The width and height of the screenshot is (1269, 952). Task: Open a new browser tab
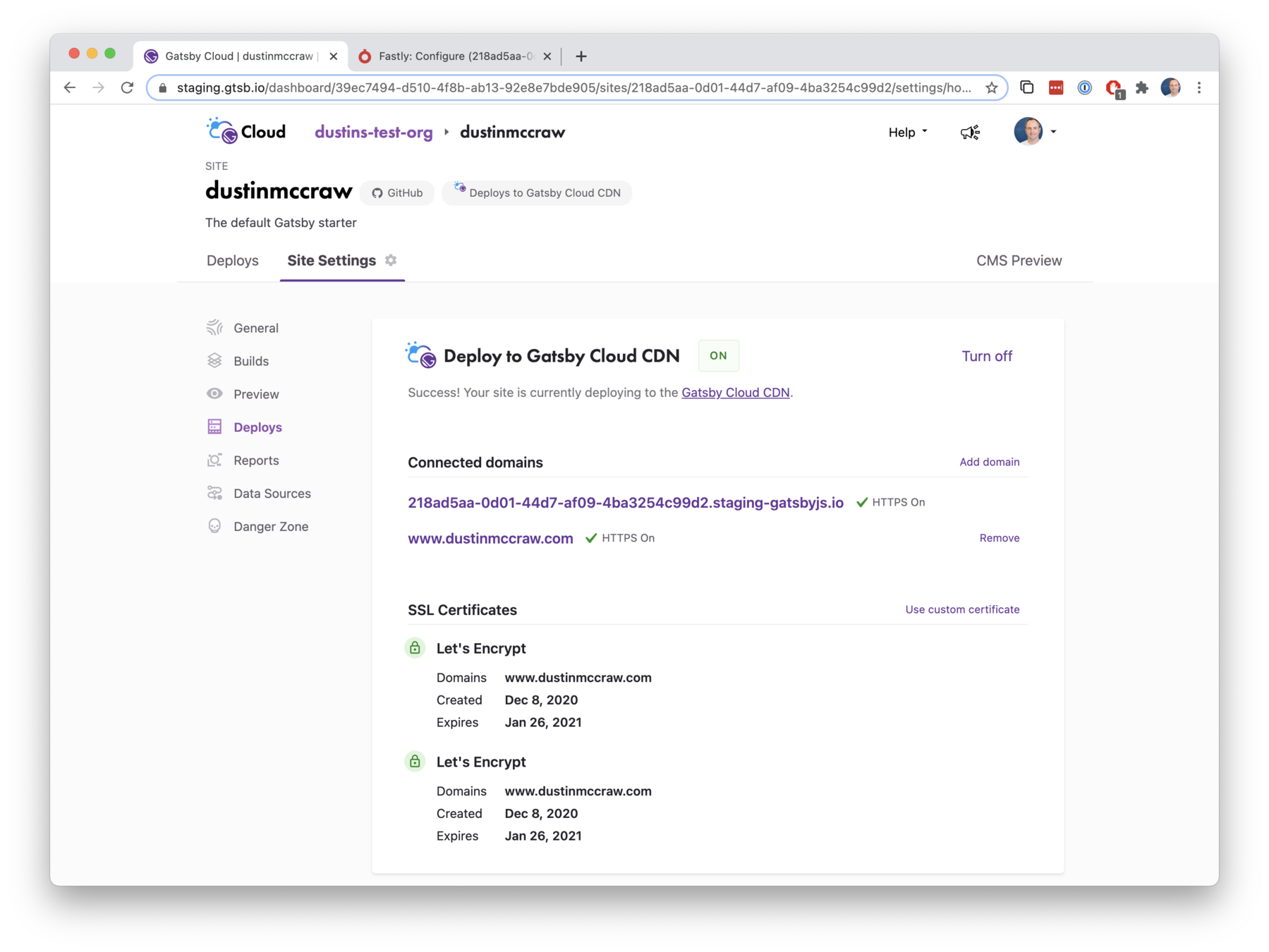pos(581,56)
